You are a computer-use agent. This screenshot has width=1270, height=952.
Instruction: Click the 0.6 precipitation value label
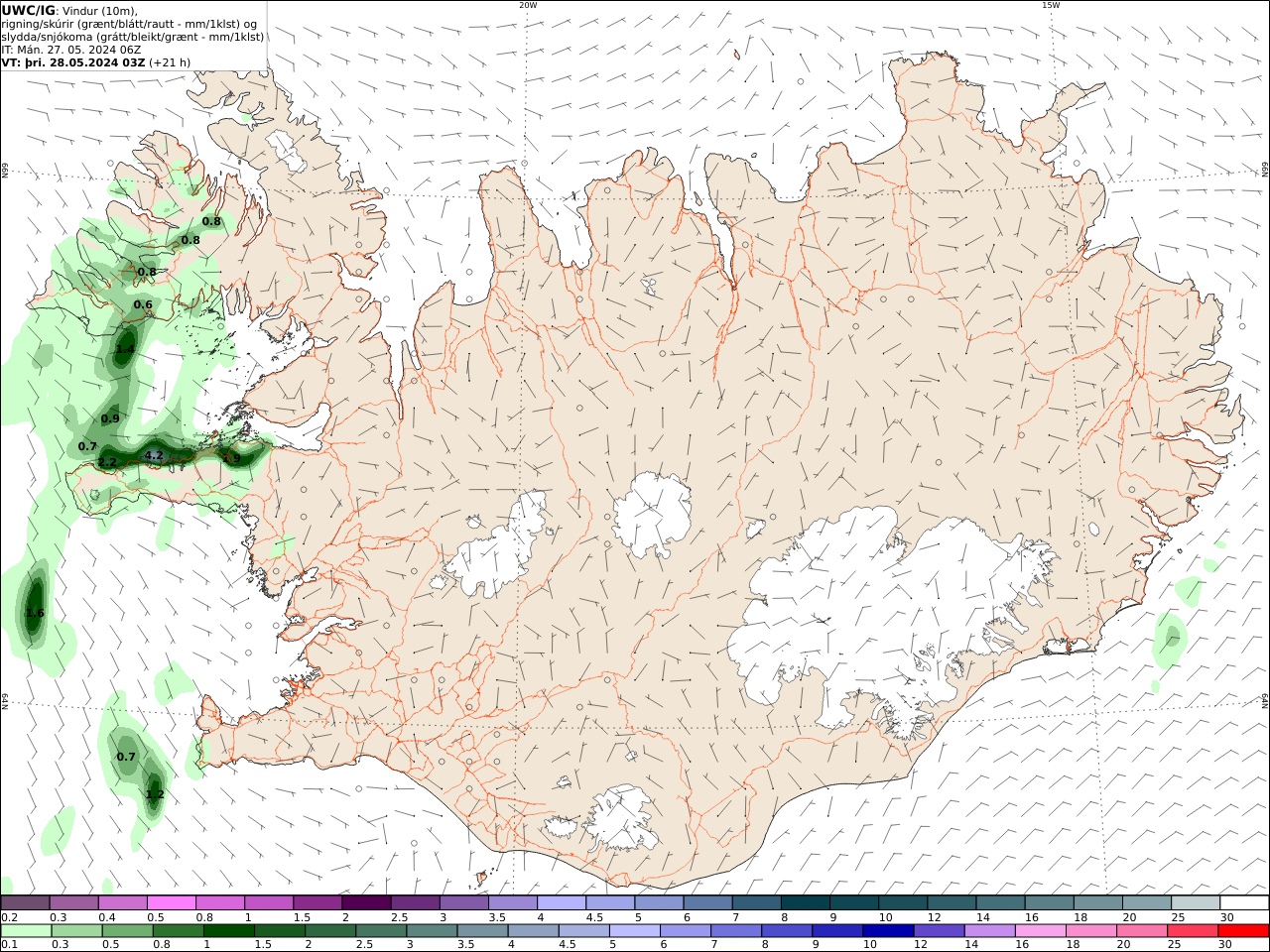pos(143,304)
